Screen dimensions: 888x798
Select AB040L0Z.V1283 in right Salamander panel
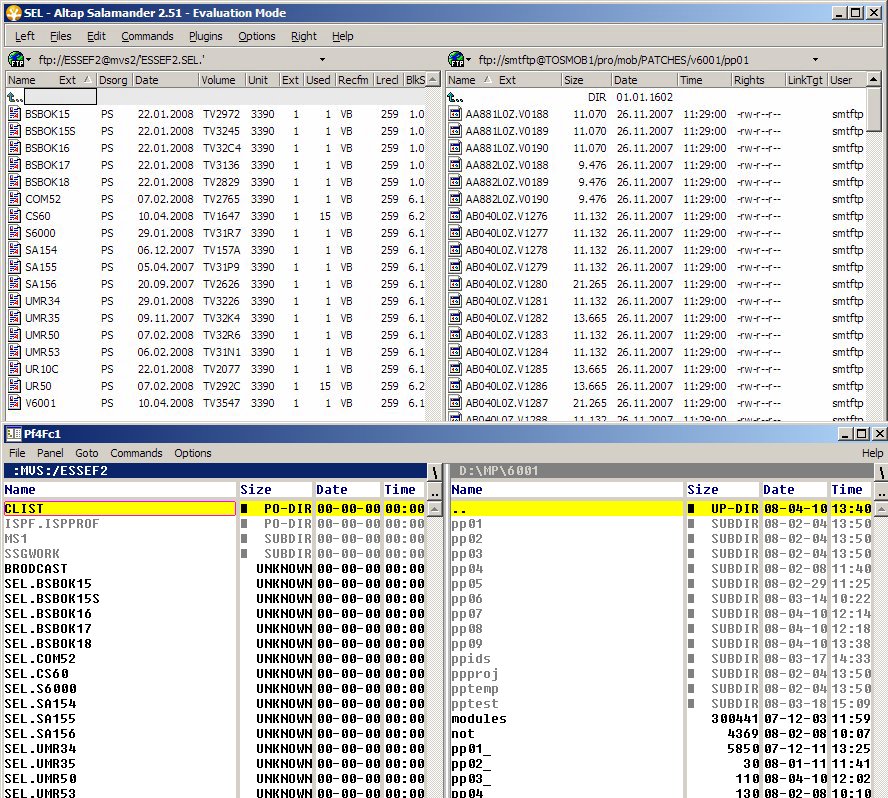[656, 335]
